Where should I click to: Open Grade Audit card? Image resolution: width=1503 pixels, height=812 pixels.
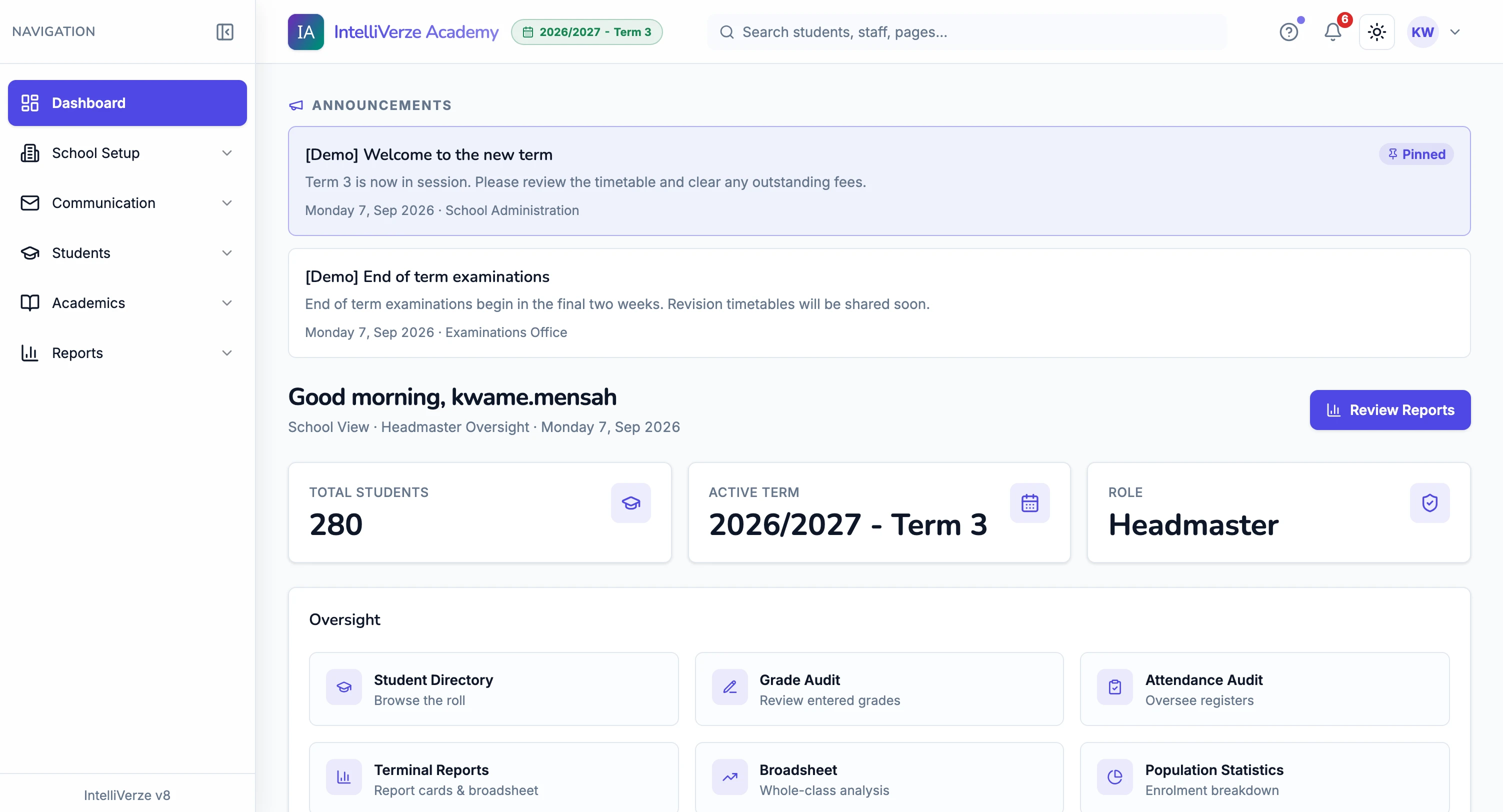[878, 689]
